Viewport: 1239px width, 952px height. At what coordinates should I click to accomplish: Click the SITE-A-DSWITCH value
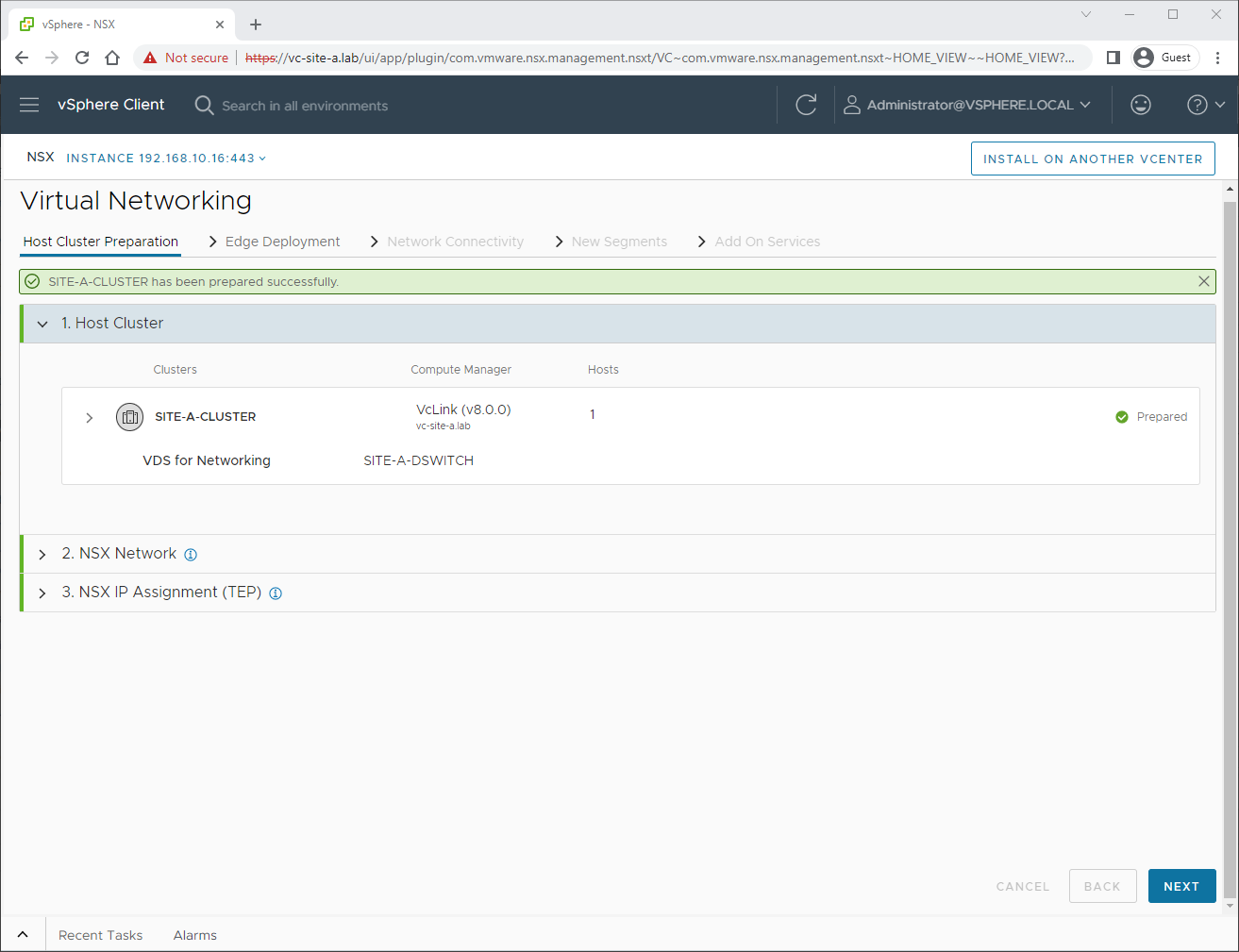419,460
